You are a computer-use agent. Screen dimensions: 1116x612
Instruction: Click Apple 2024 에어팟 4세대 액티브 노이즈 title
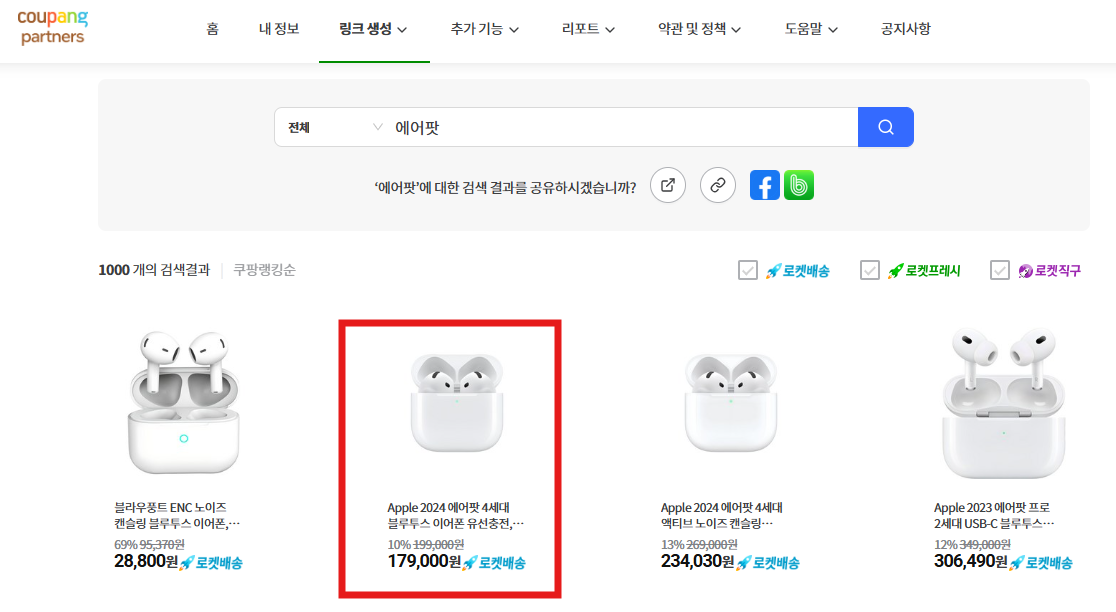pos(722,515)
